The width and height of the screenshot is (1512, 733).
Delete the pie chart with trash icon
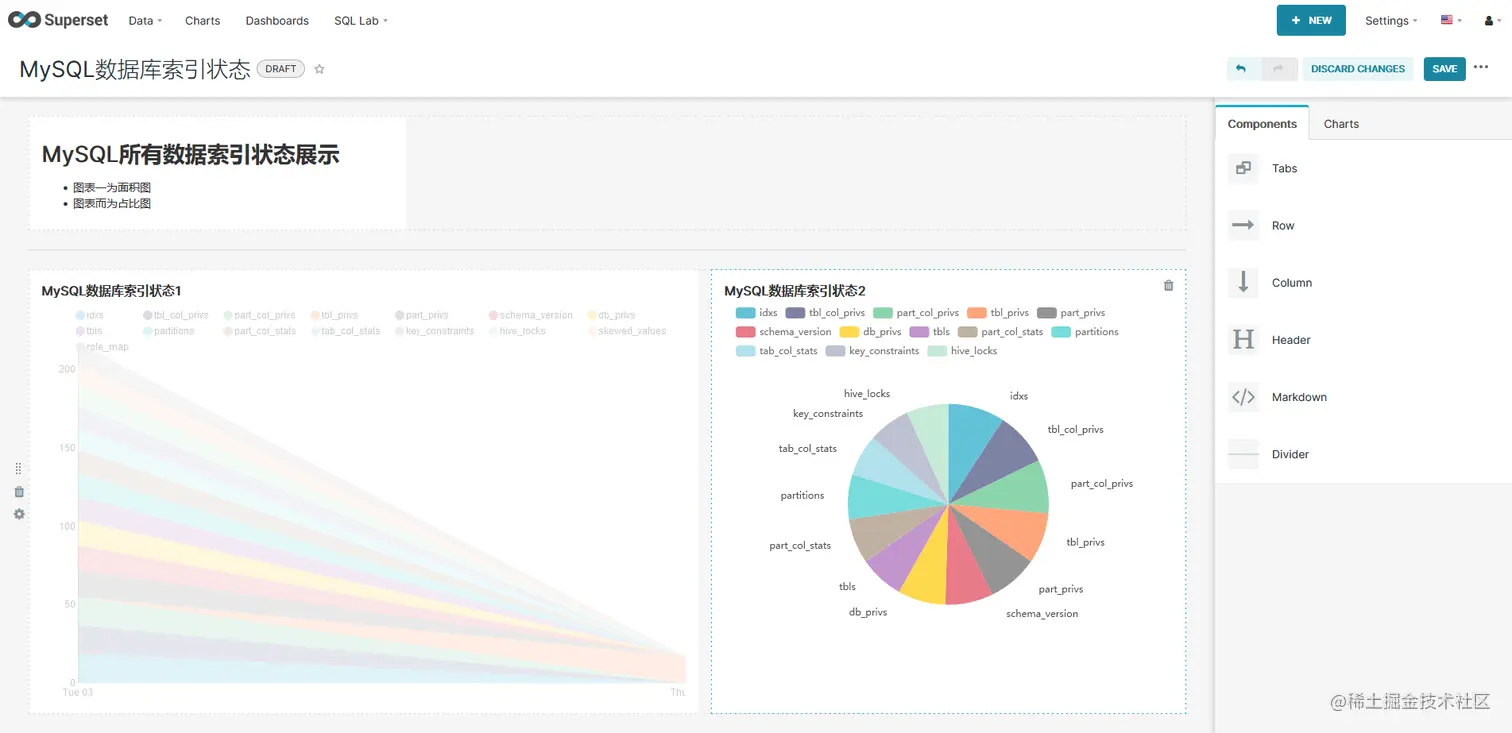[1169, 286]
